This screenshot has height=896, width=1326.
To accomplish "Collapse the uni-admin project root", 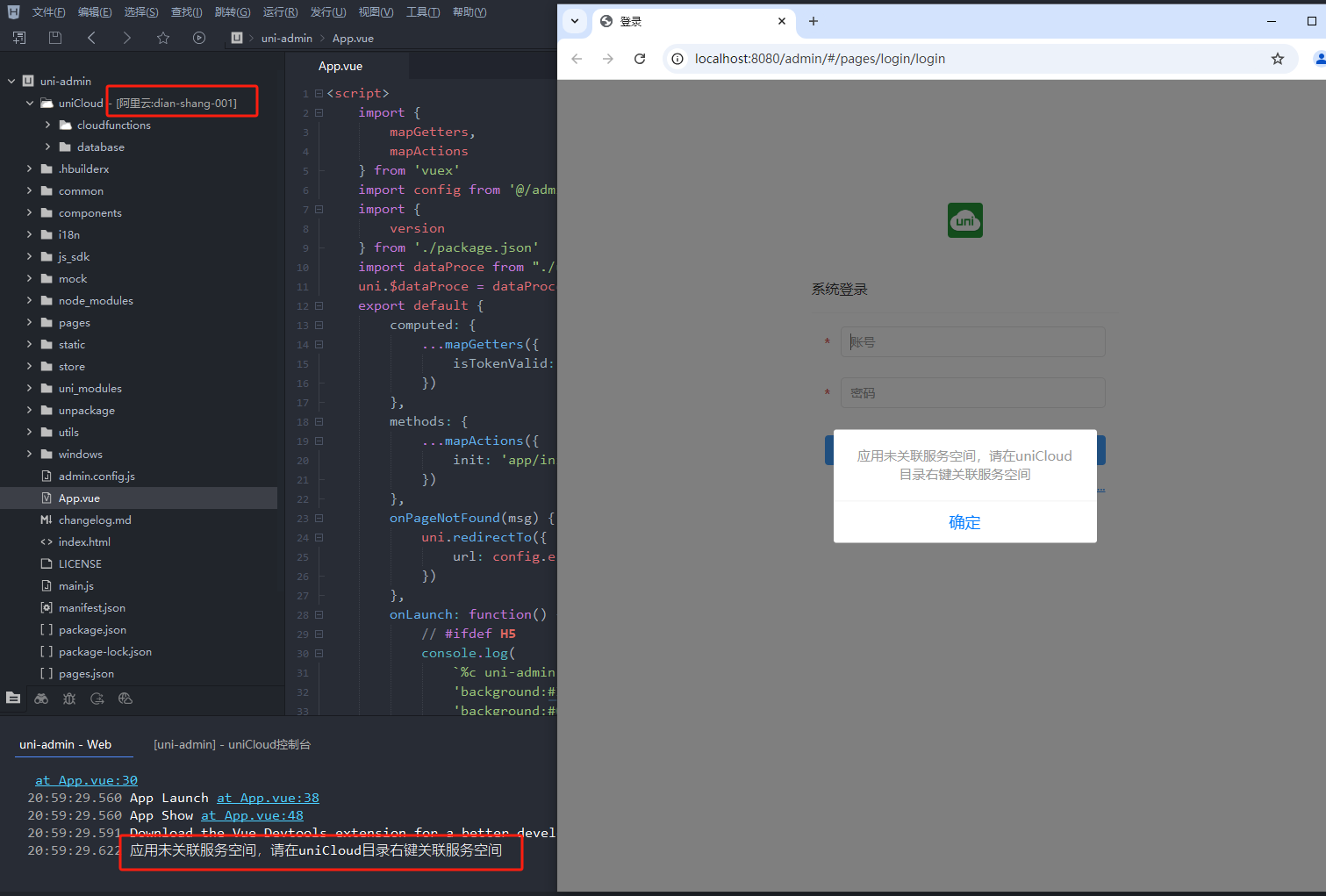I will pos(11,81).
